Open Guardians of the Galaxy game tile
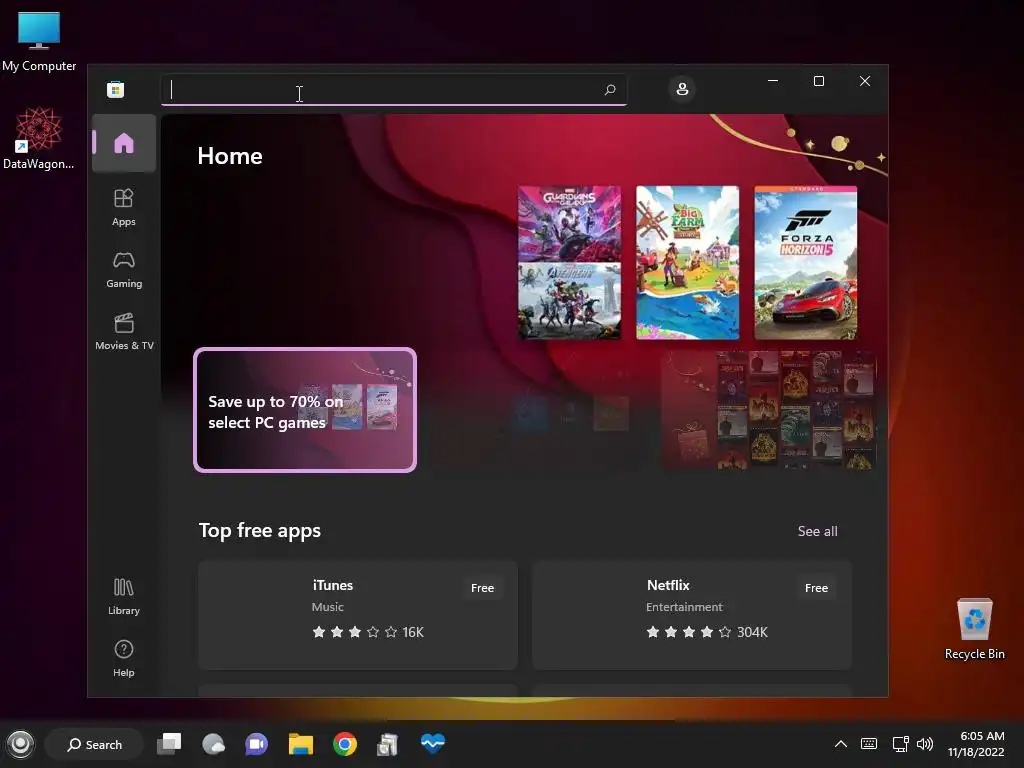 pos(569,223)
